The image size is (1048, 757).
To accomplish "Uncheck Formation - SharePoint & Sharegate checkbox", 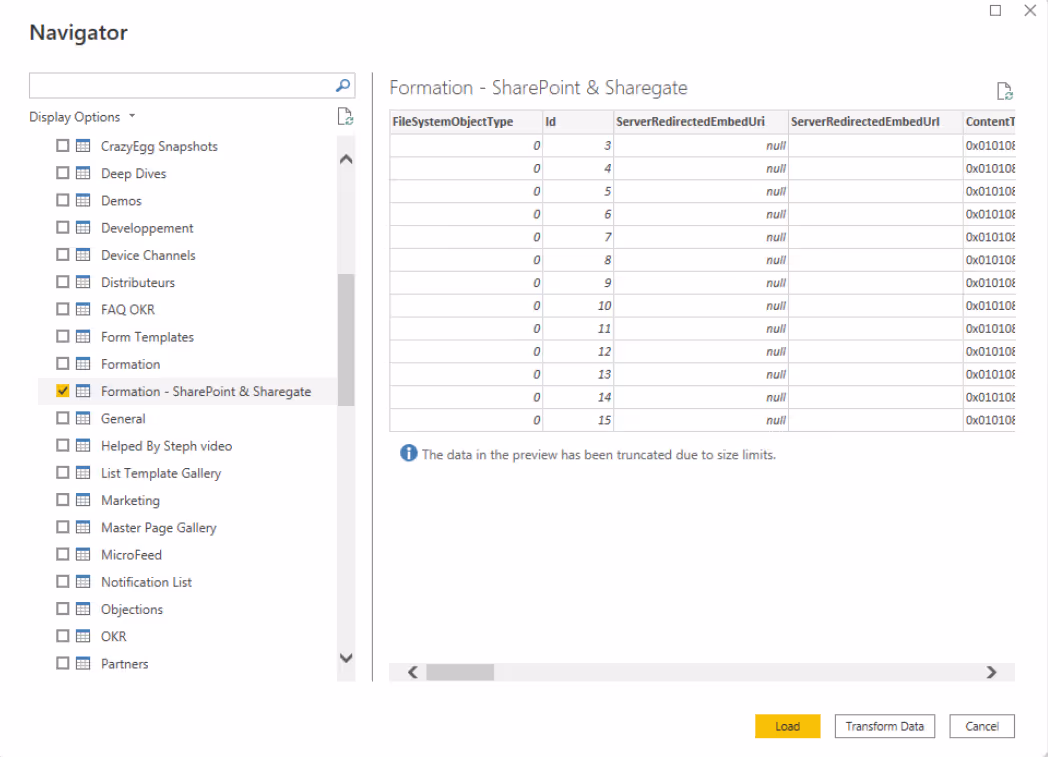I will pyautogui.click(x=63, y=391).
